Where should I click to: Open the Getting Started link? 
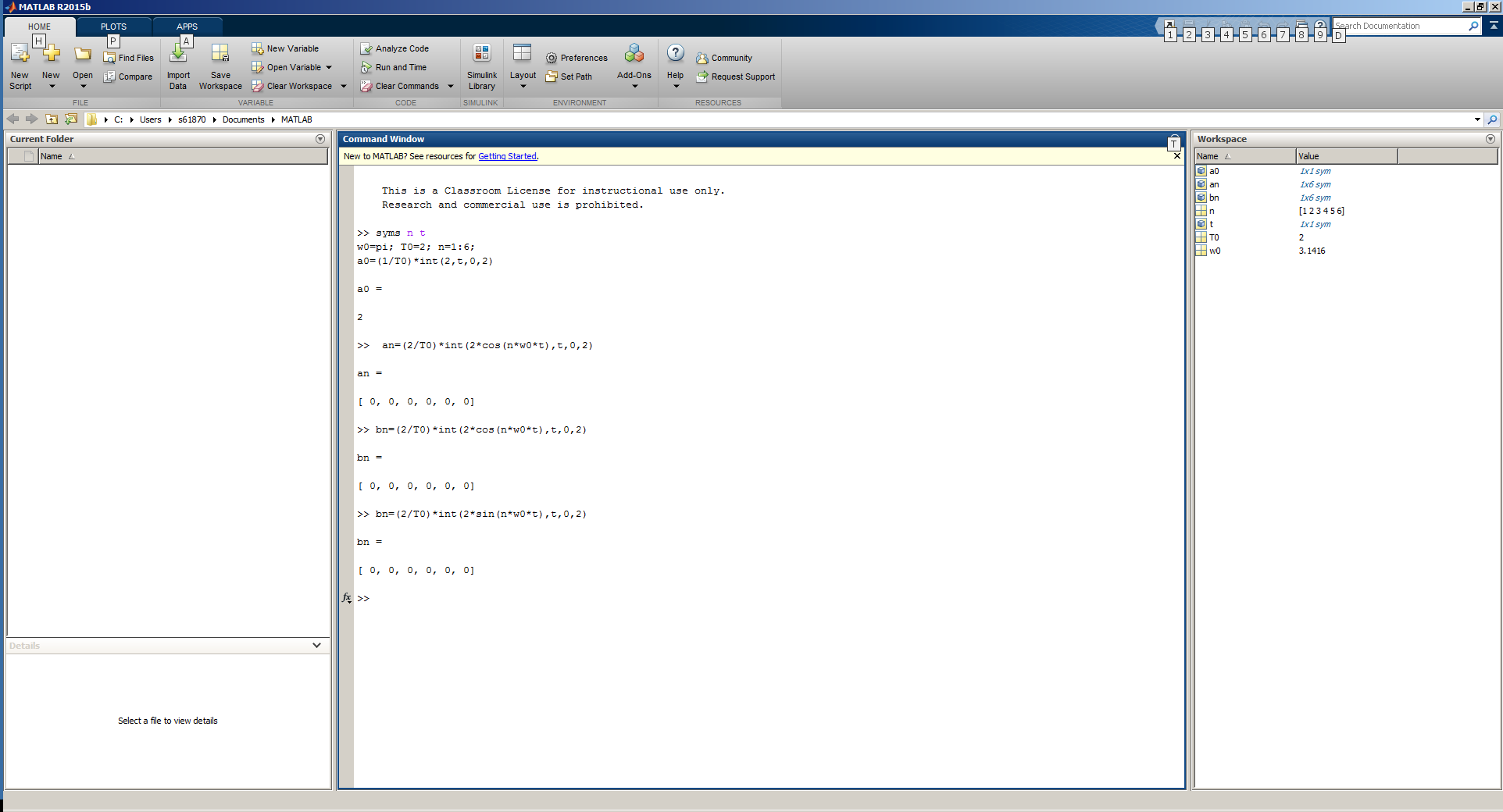[507, 156]
